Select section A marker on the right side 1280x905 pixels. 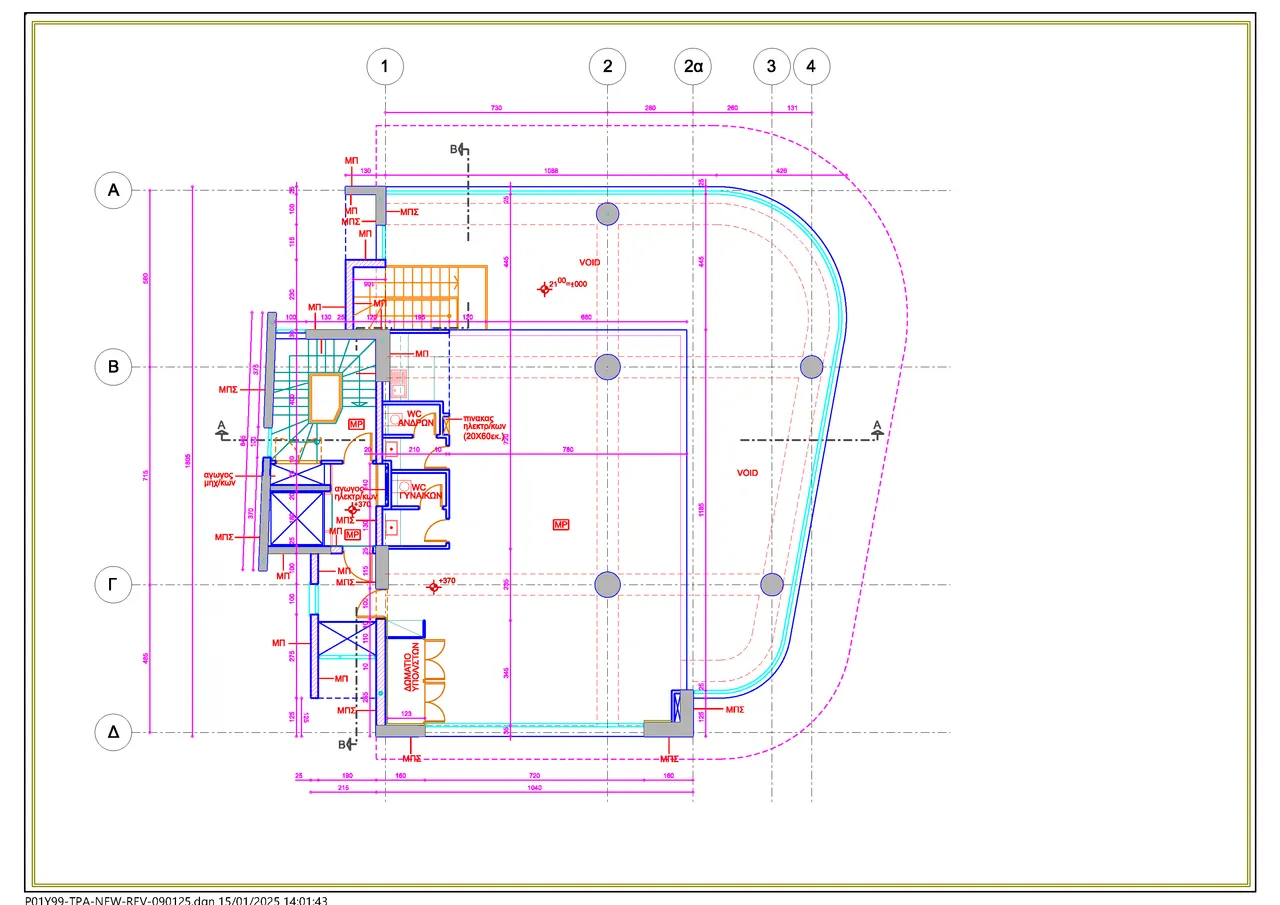[x=876, y=428]
